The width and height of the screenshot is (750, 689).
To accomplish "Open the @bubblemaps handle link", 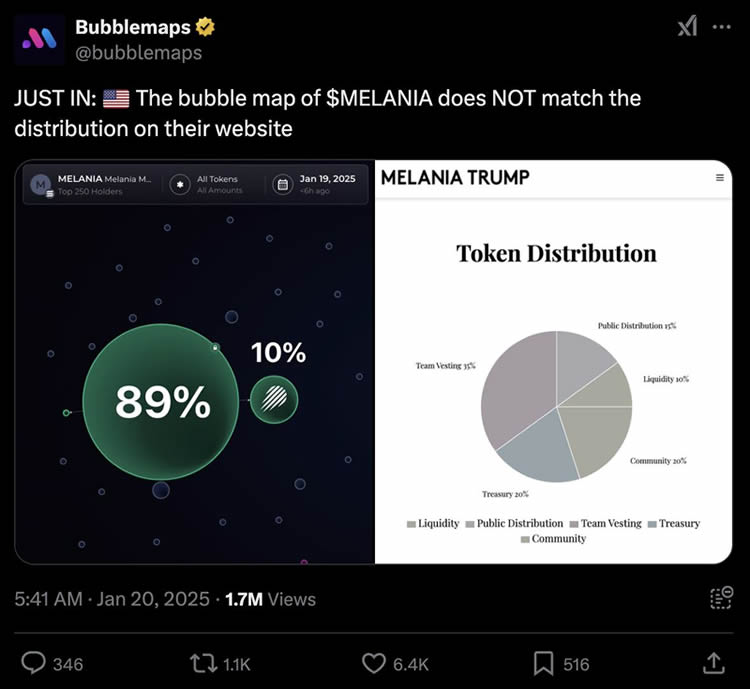I will click(139, 53).
